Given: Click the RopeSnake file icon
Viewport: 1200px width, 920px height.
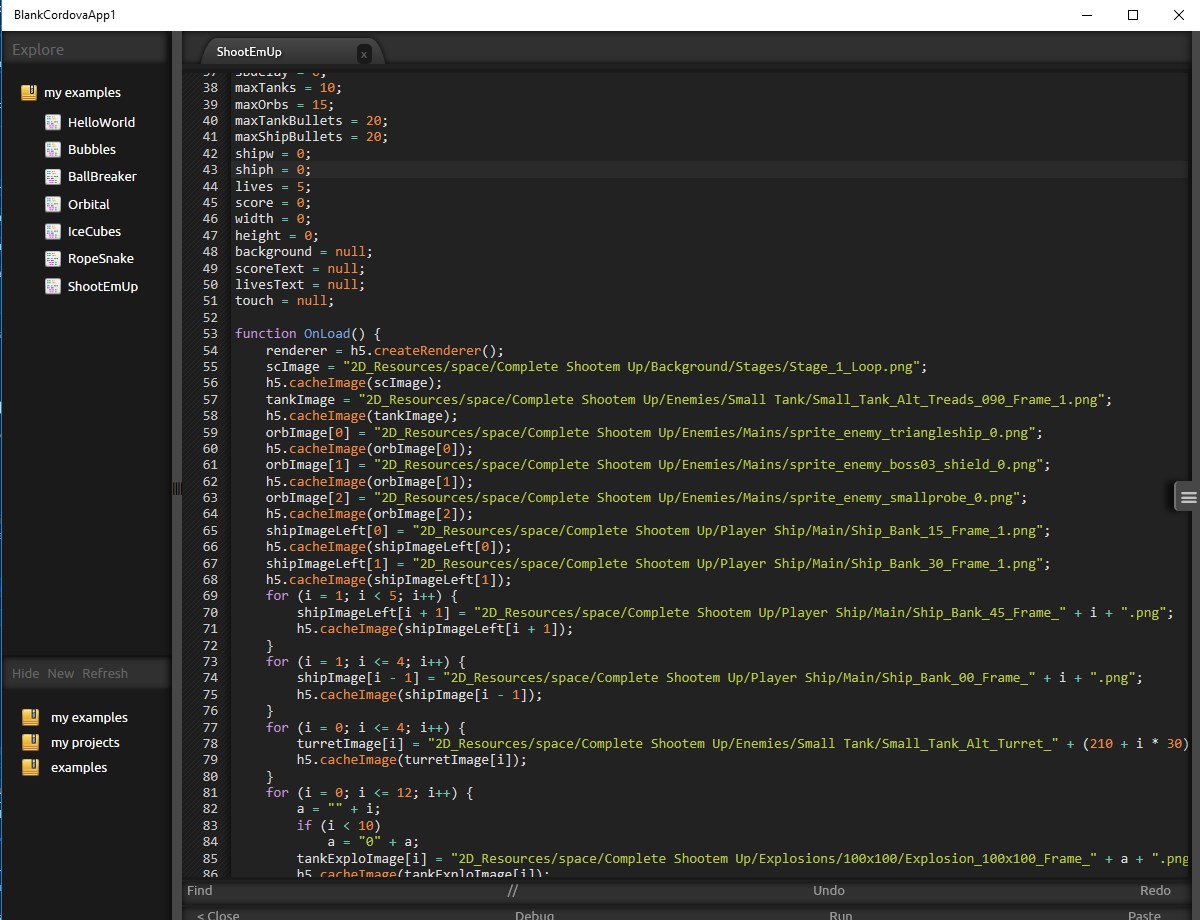Looking at the screenshot, I should [53, 258].
